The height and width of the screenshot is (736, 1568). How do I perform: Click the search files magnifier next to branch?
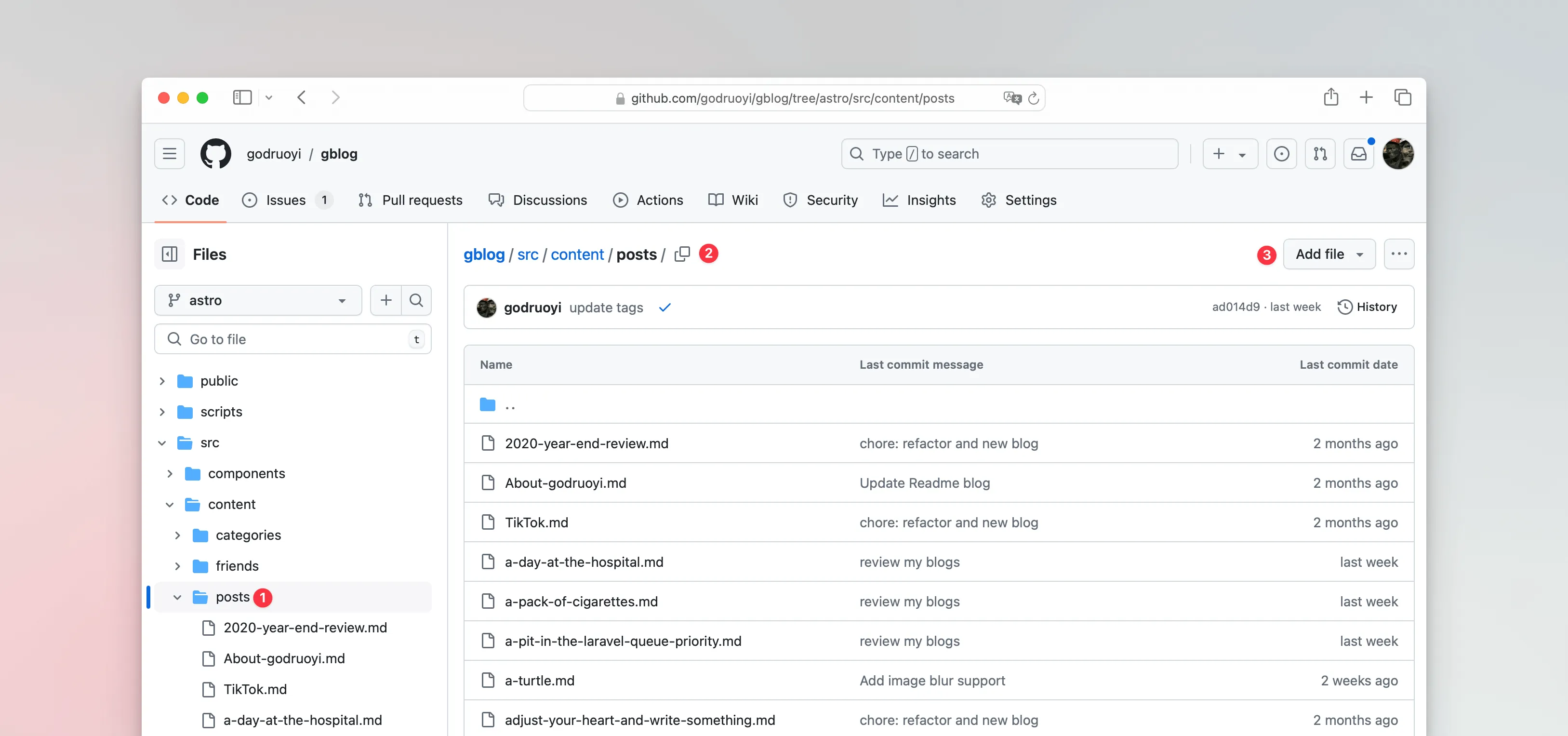click(x=416, y=300)
